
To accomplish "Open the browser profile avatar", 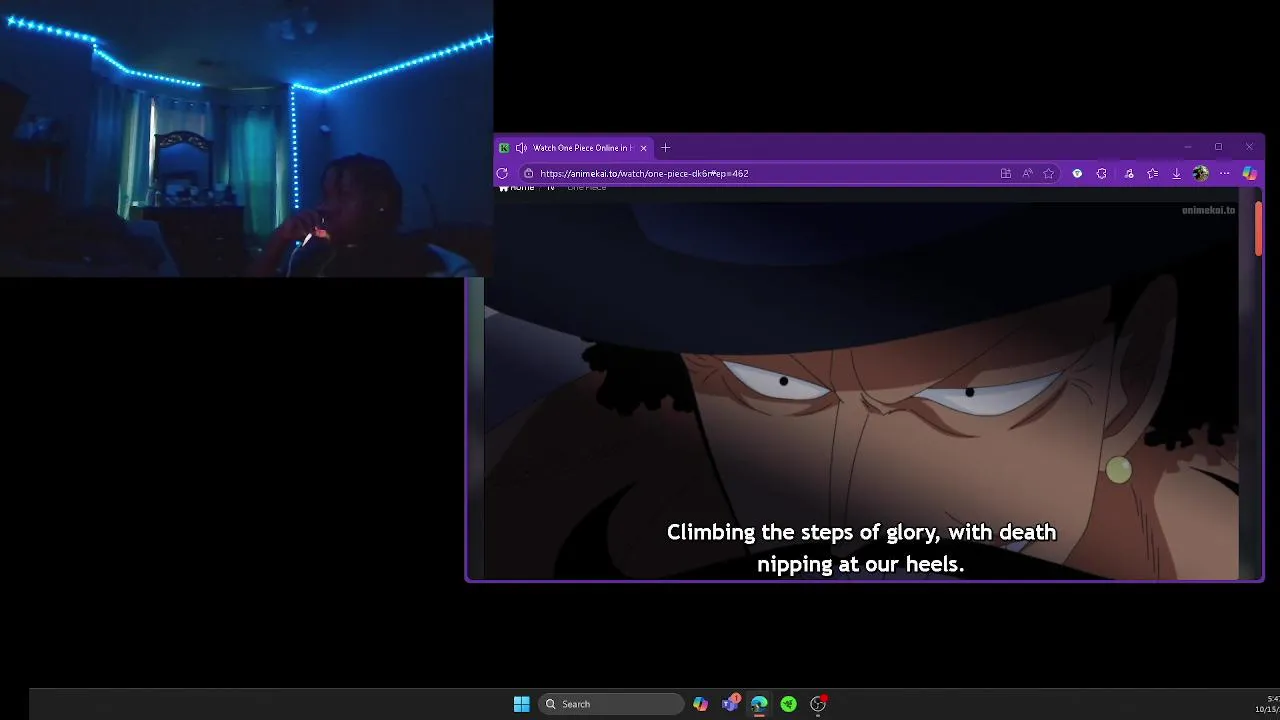I will [1200, 173].
